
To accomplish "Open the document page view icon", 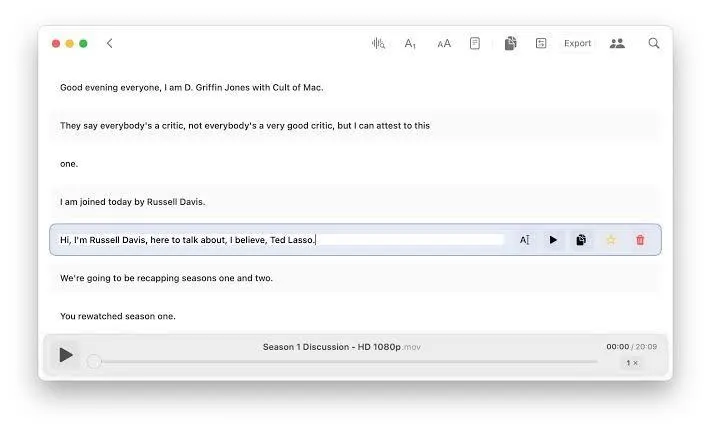I will click(475, 44).
